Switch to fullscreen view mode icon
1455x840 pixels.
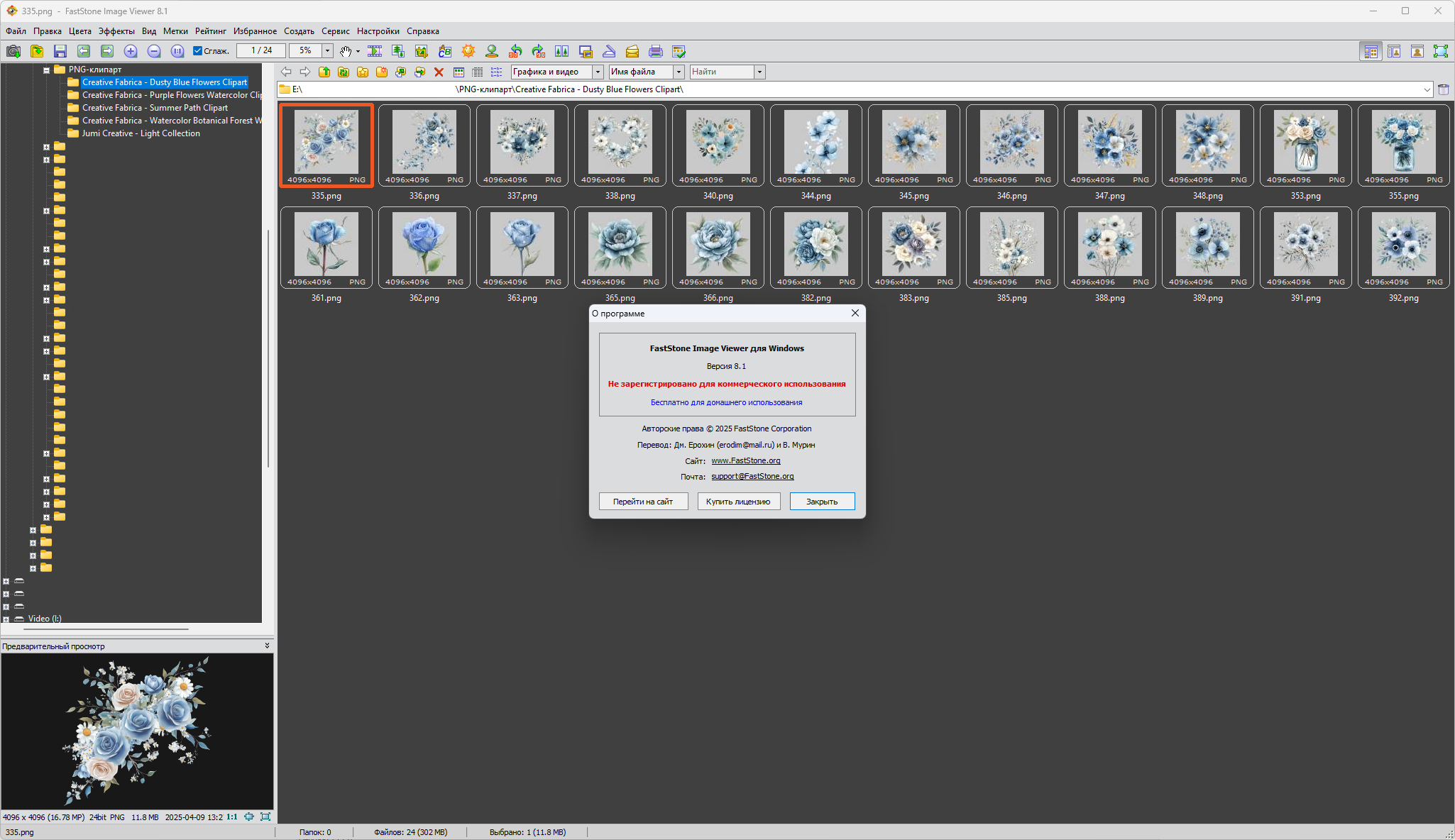point(1440,51)
